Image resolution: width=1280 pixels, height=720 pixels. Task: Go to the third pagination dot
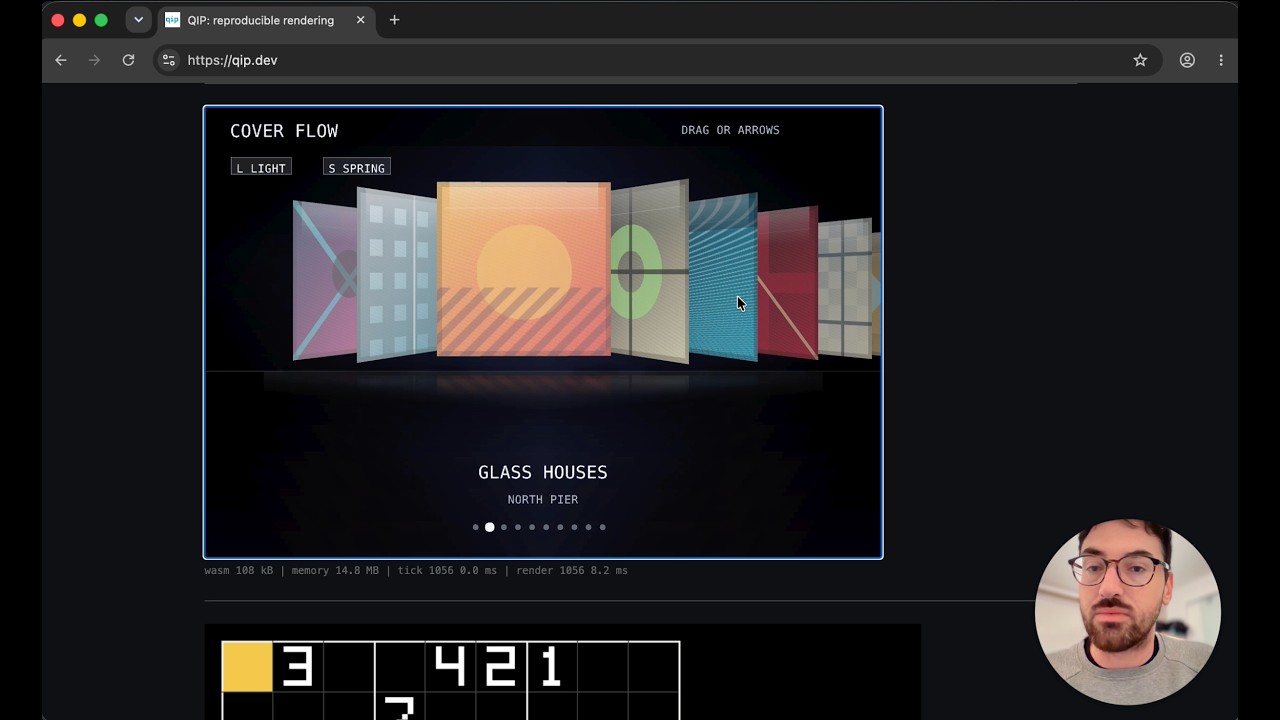(x=504, y=527)
